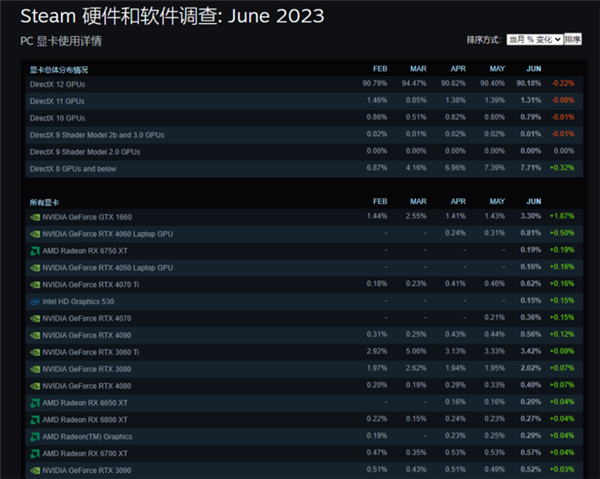This screenshot has height=479, width=600.
Task: Click the +0.03% change for RTX 3090
Action: pos(562,469)
